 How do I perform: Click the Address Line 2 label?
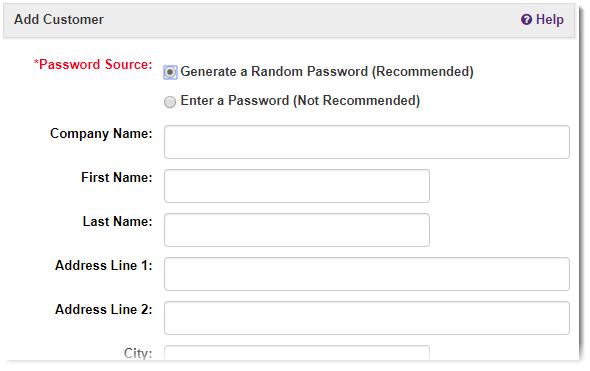tap(104, 310)
